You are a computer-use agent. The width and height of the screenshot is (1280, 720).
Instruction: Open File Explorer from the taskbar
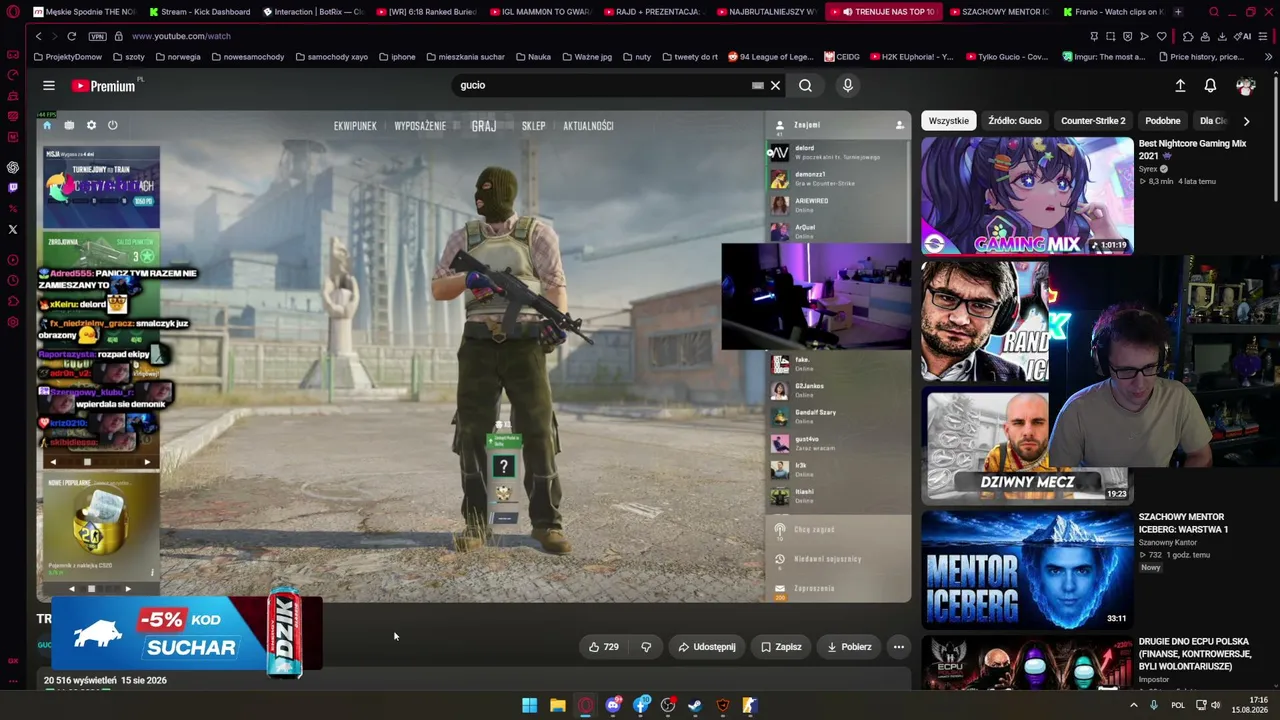click(x=558, y=705)
